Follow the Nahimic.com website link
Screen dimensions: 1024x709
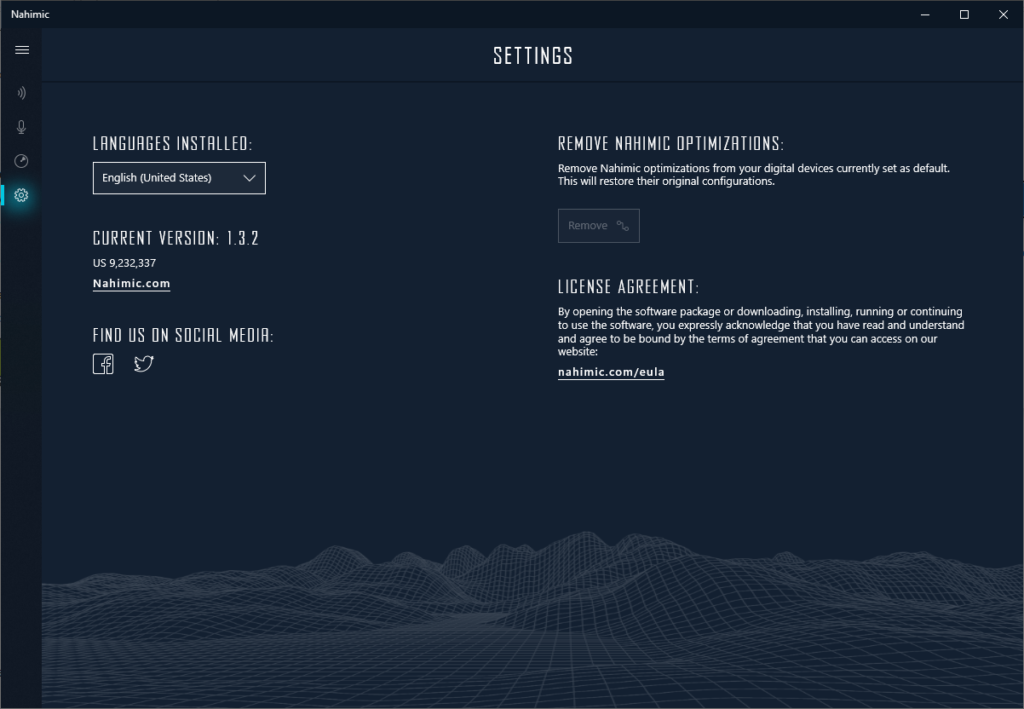pos(131,284)
